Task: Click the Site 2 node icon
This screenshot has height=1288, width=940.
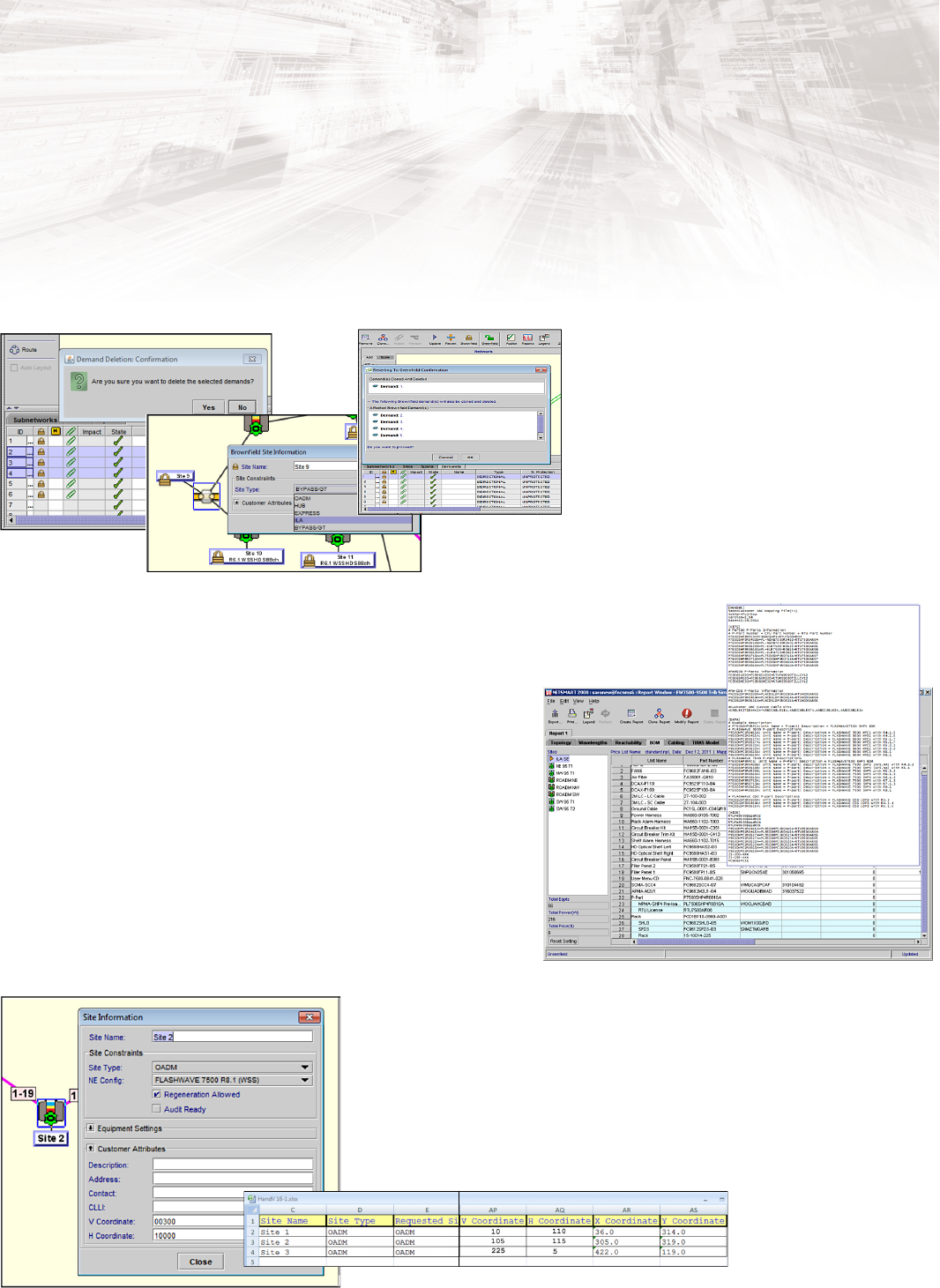Action: [51, 1113]
